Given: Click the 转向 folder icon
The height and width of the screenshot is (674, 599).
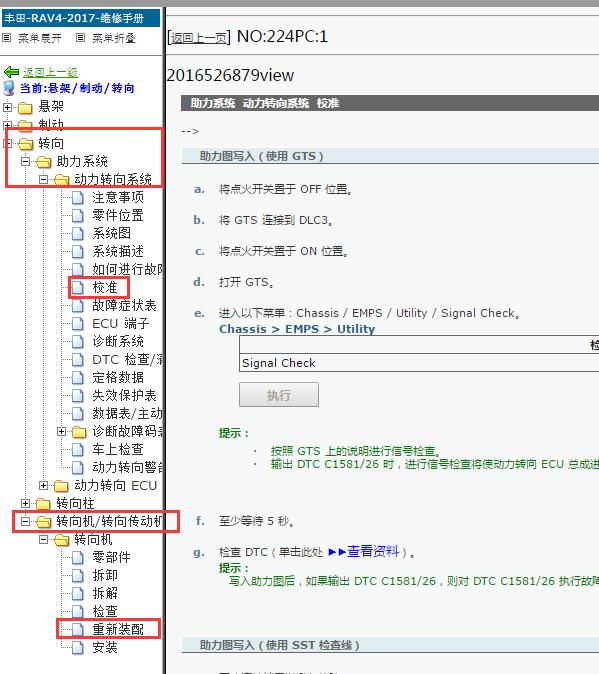Looking at the screenshot, I should 25,144.
